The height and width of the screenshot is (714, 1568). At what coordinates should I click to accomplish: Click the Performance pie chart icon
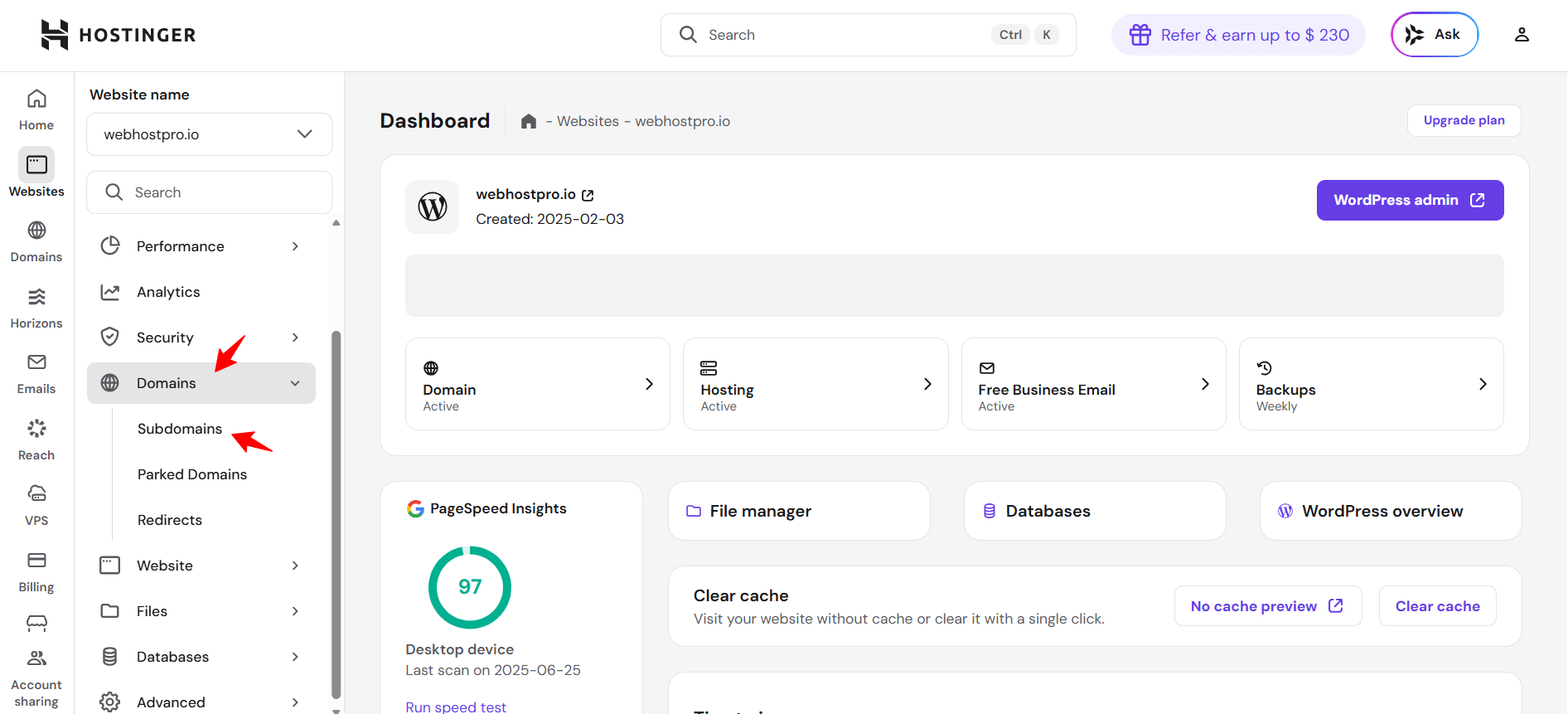tap(110, 246)
